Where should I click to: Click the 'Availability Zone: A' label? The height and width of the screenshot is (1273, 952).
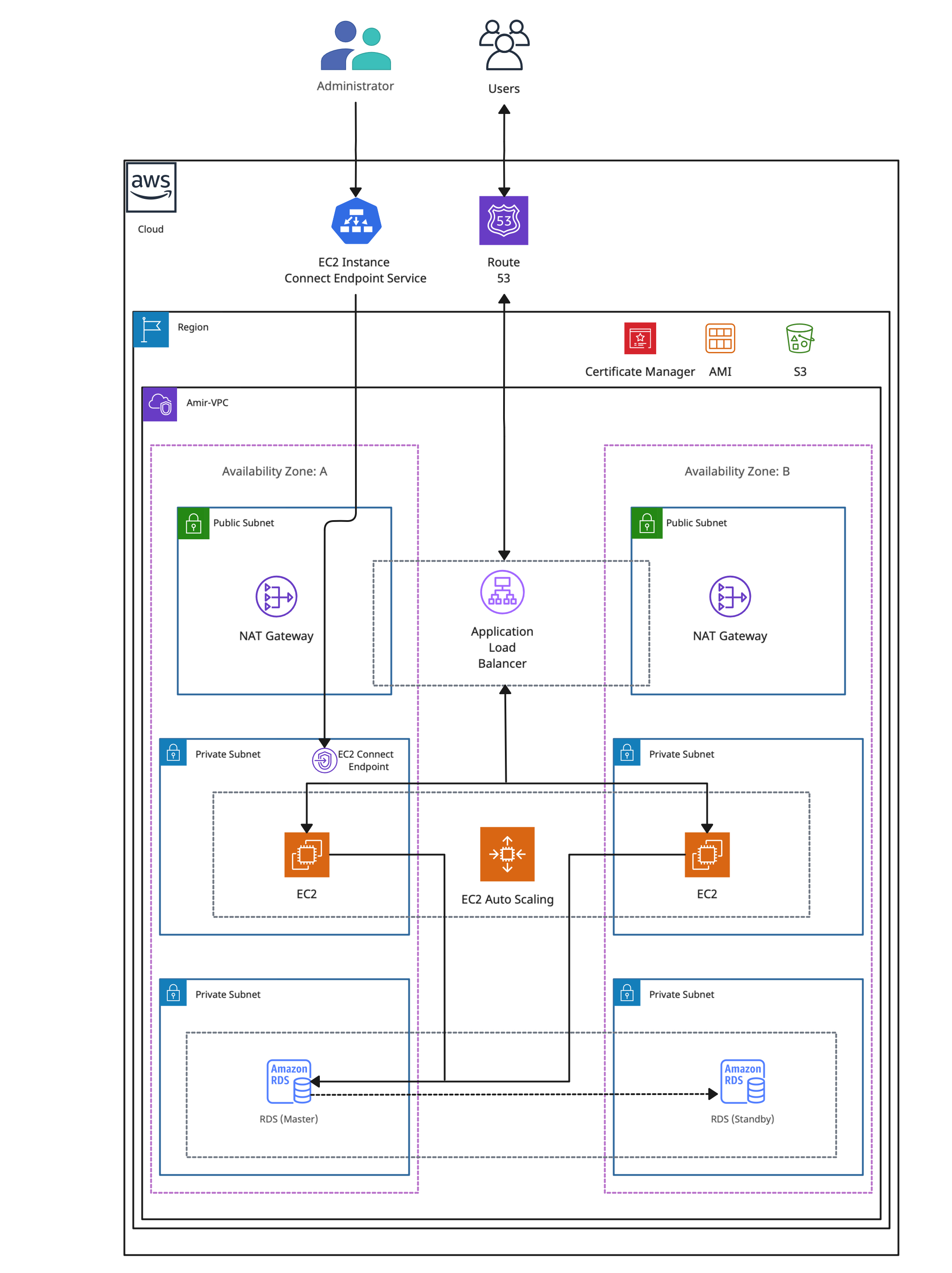(x=274, y=471)
